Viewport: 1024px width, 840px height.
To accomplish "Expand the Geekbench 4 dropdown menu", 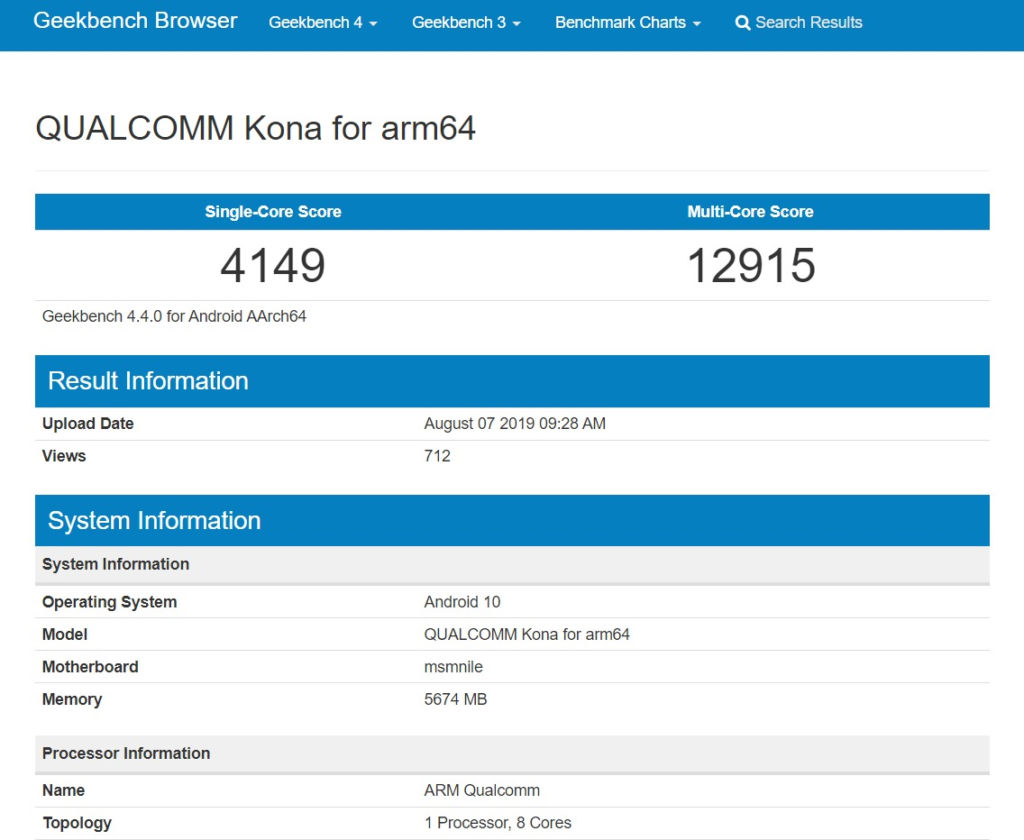I will (323, 23).
